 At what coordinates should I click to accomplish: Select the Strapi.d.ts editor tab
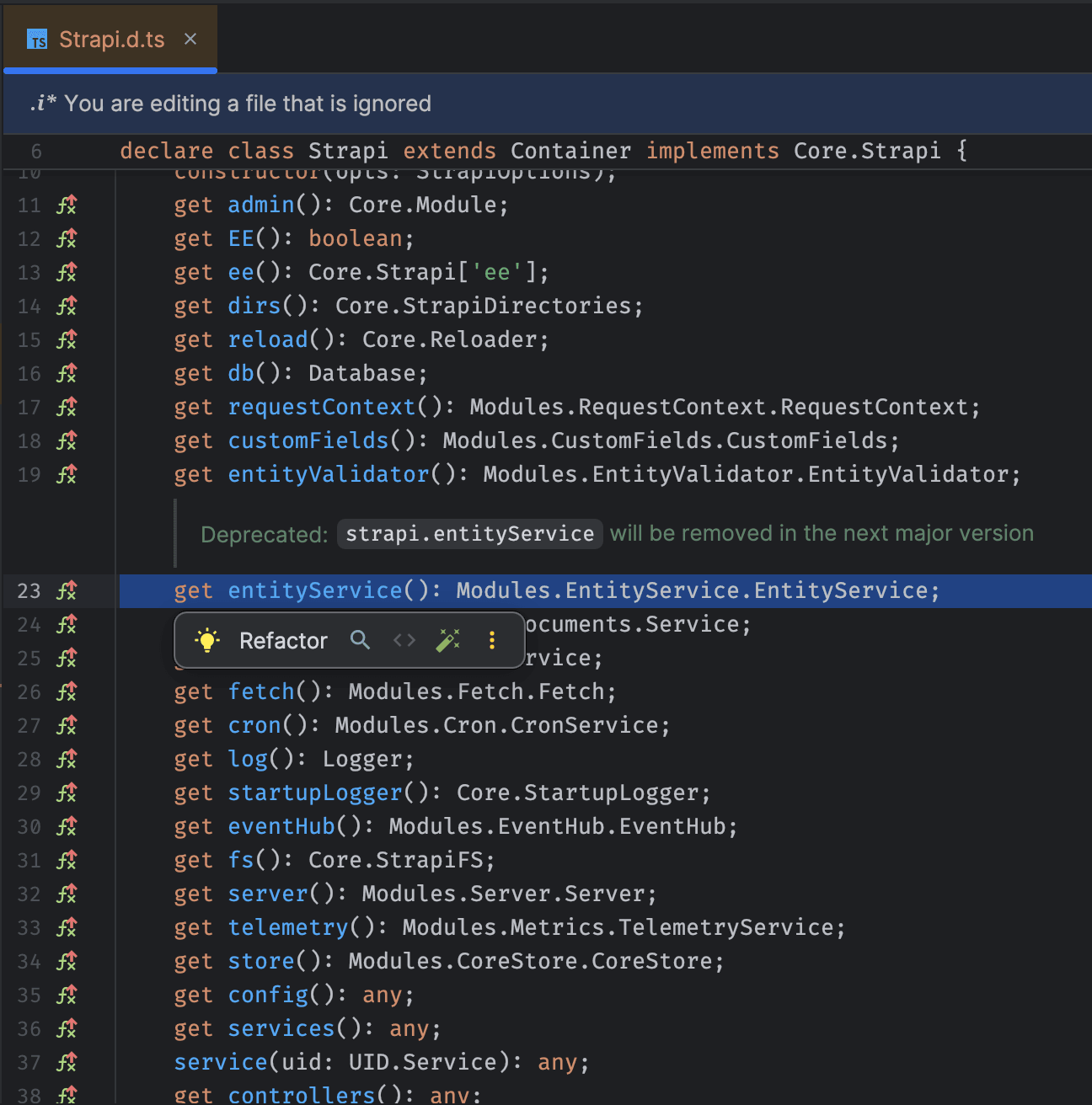coord(111,39)
